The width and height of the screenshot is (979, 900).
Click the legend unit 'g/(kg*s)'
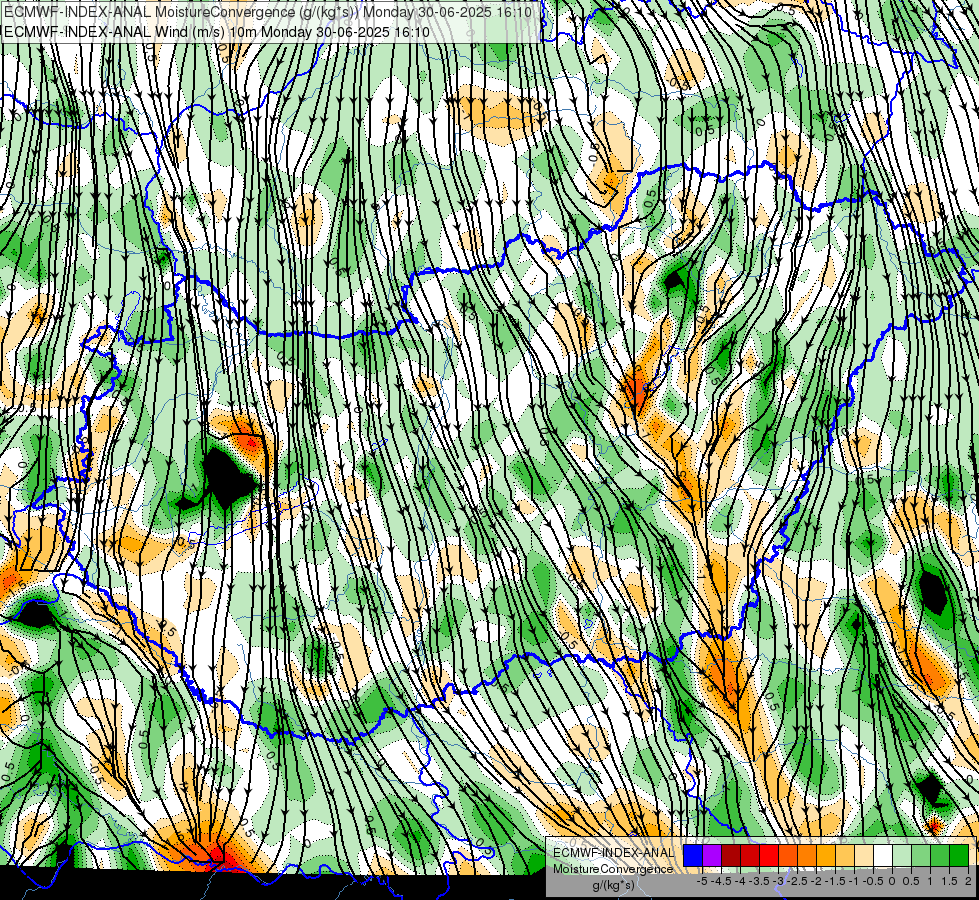(x=613, y=885)
